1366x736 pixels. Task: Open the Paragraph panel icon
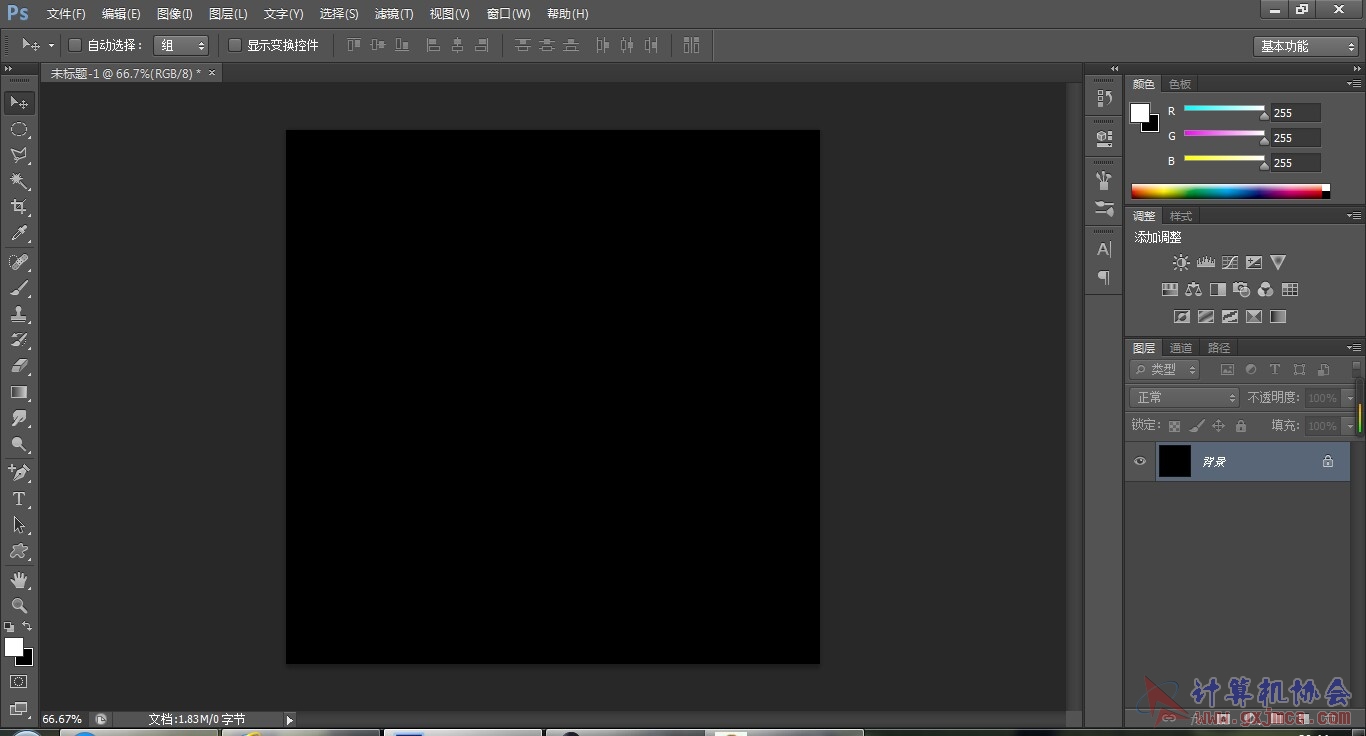coord(1104,277)
